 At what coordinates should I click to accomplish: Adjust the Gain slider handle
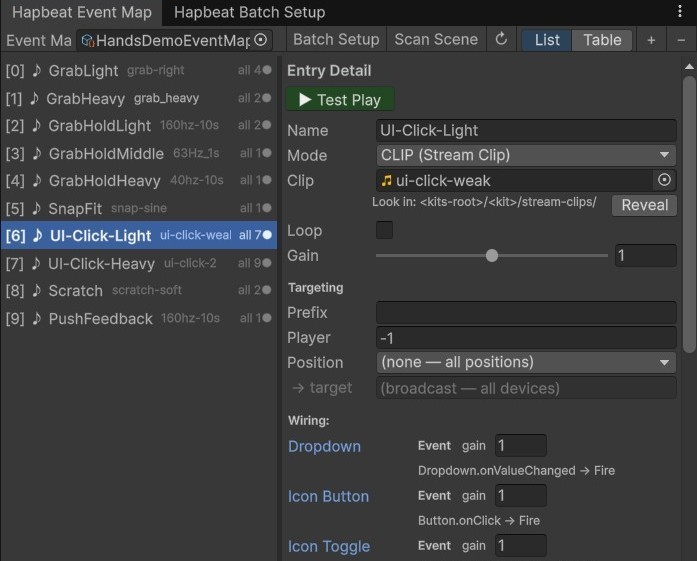coord(492,256)
